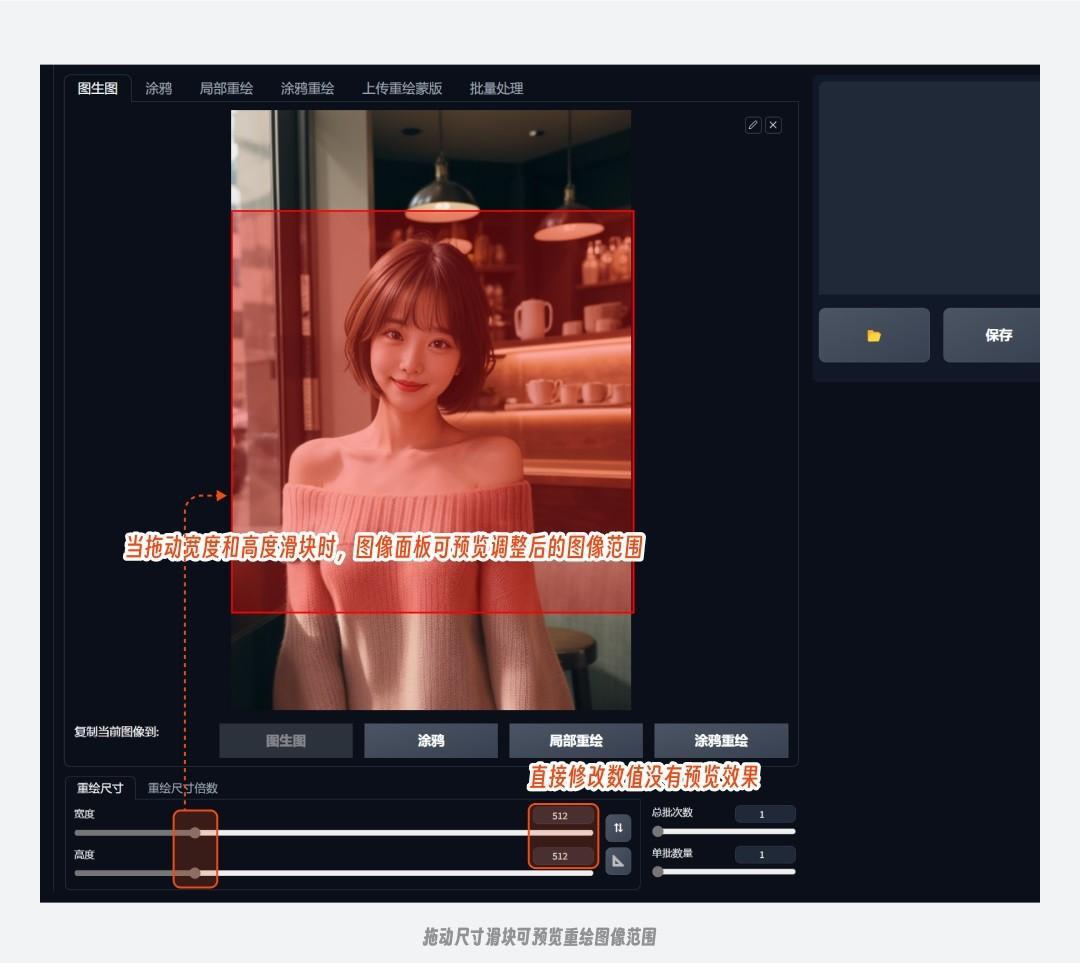The image size is (1080, 963).
Task: Click the 高度 label
Action: tap(84, 854)
